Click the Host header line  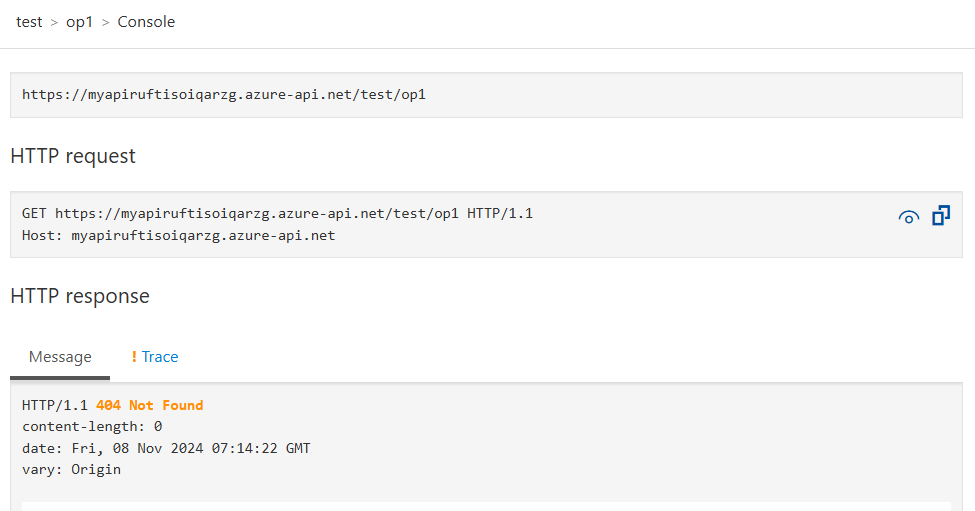click(x=178, y=236)
